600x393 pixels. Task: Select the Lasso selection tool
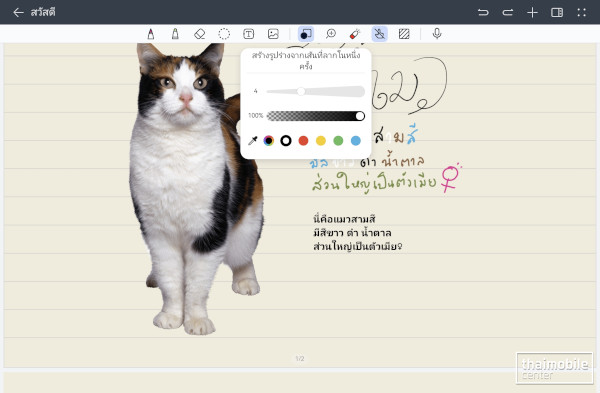point(224,34)
